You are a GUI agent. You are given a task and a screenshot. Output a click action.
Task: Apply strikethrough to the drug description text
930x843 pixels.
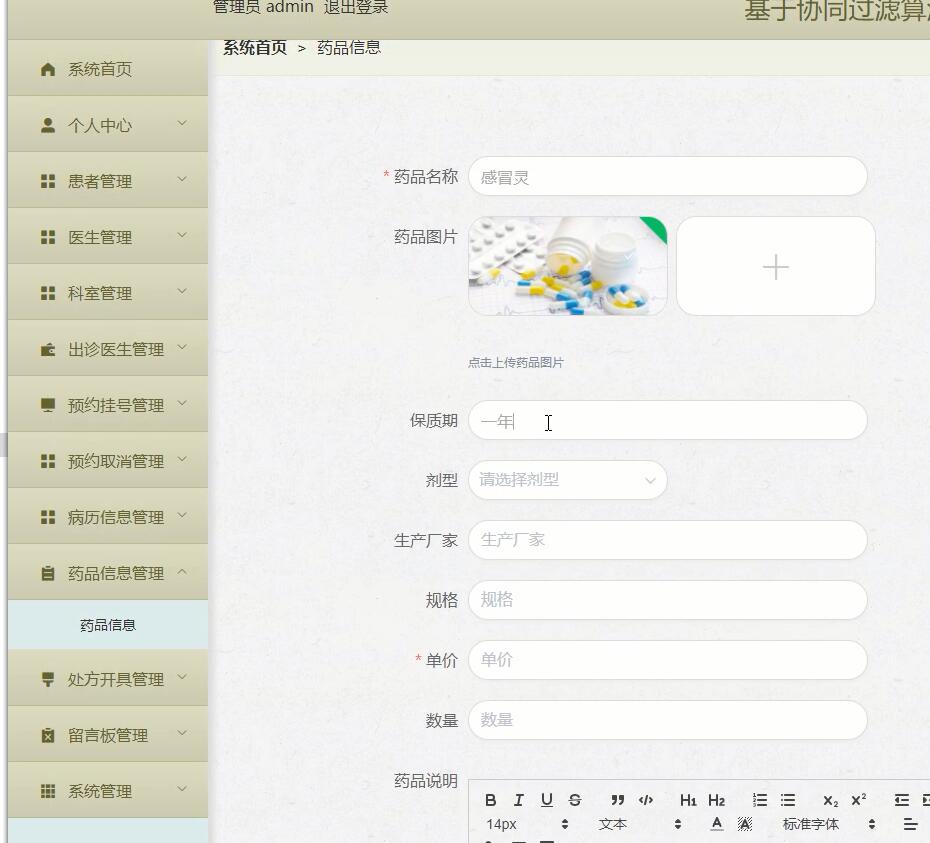click(x=575, y=800)
